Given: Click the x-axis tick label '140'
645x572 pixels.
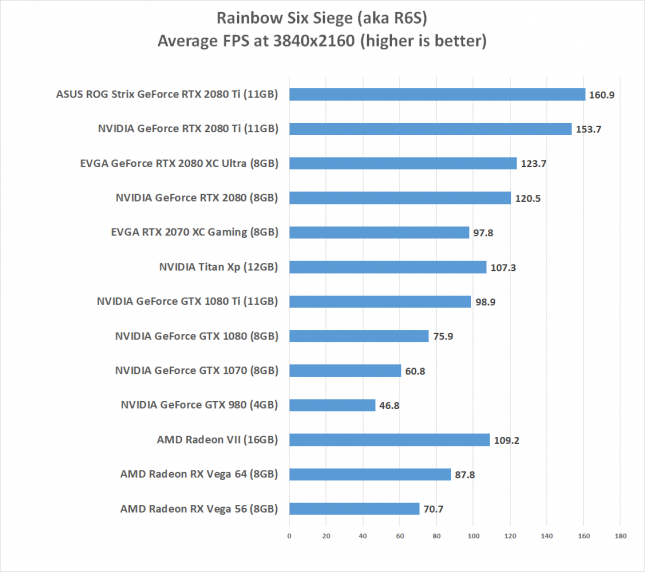Looking at the screenshot, I should point(547,536).
